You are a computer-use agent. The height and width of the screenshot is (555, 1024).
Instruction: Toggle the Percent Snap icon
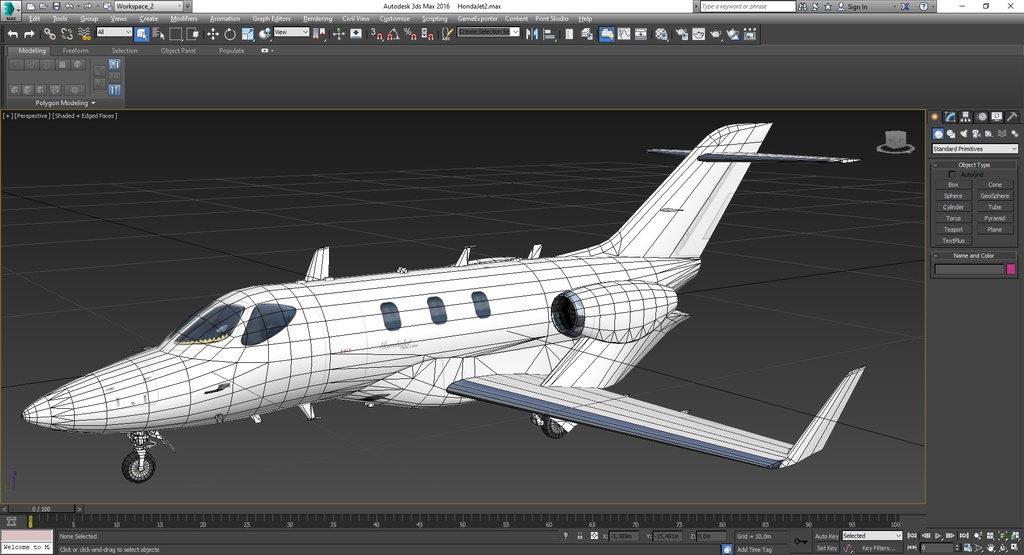click(x=411, y=34)
